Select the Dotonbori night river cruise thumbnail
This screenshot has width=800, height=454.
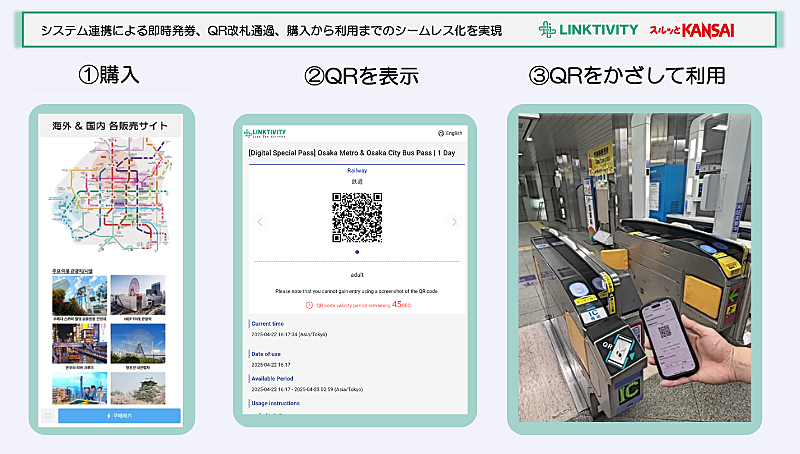80,344
